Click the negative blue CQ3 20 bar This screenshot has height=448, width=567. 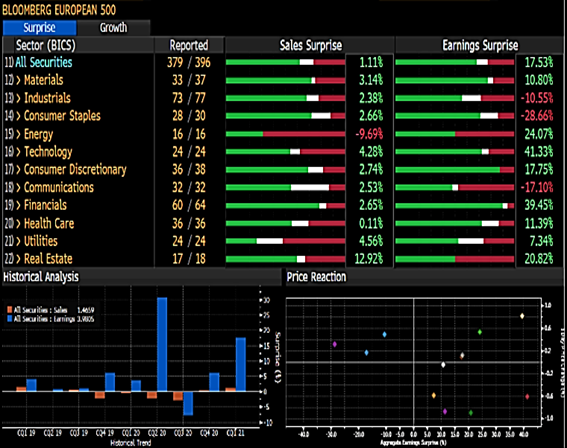pos(188,403)
